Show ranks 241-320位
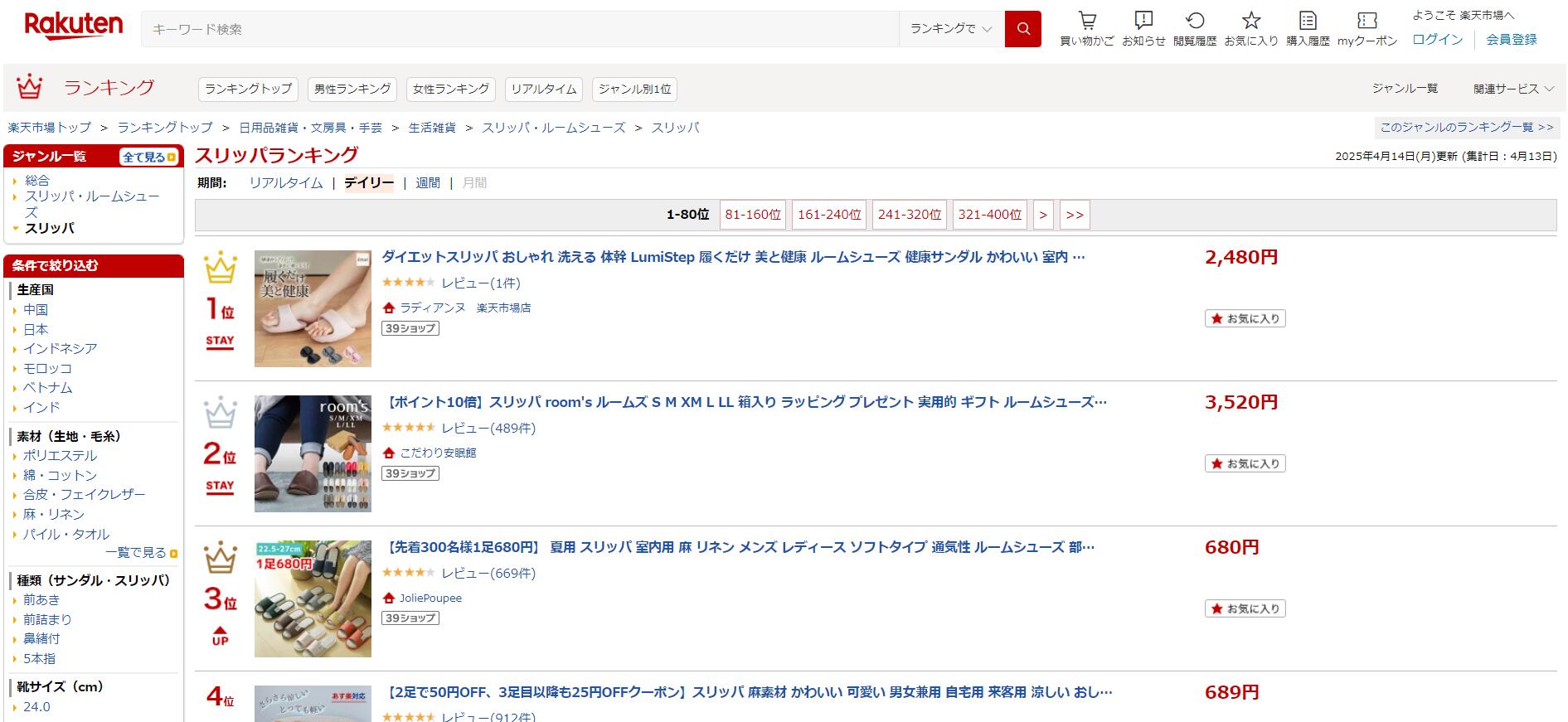1568x722 pixels. click(910, 215)
